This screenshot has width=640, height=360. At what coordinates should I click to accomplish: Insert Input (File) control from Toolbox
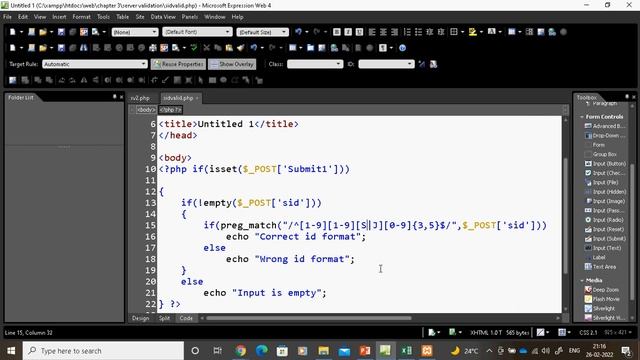click(x=602, y=182)
